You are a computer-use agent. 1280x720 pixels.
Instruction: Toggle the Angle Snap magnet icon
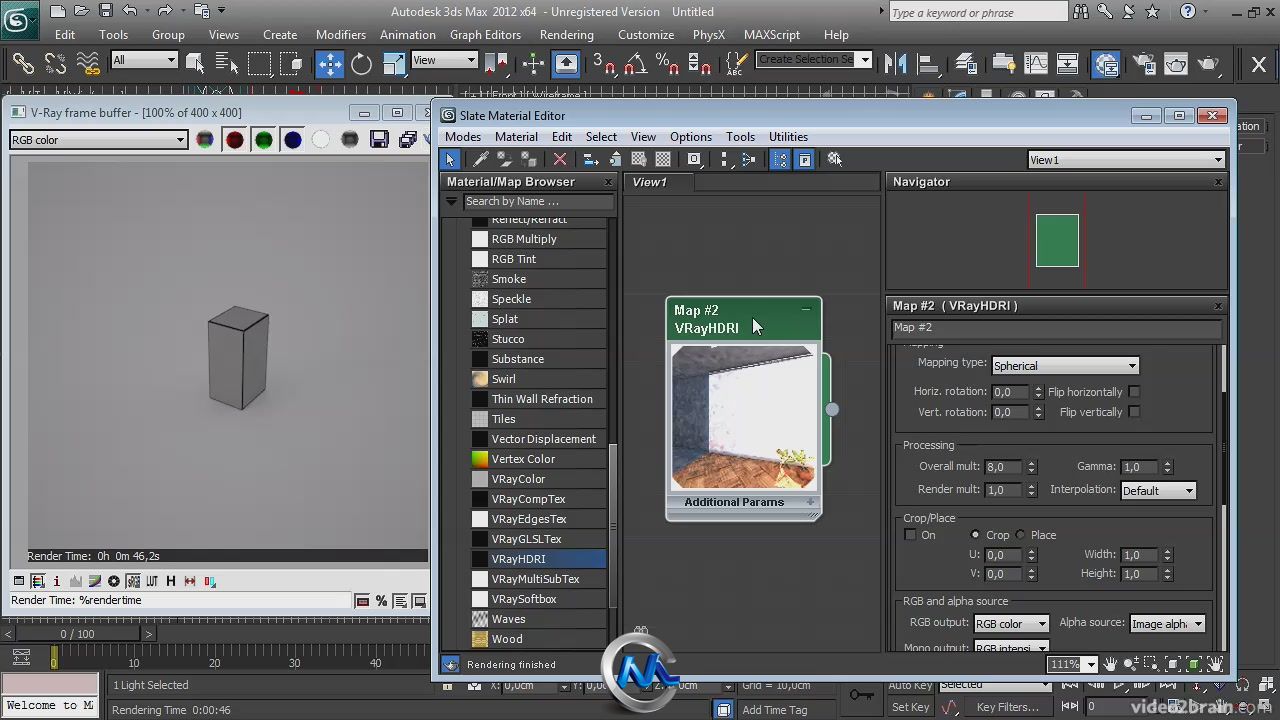[x=635, y=64]
